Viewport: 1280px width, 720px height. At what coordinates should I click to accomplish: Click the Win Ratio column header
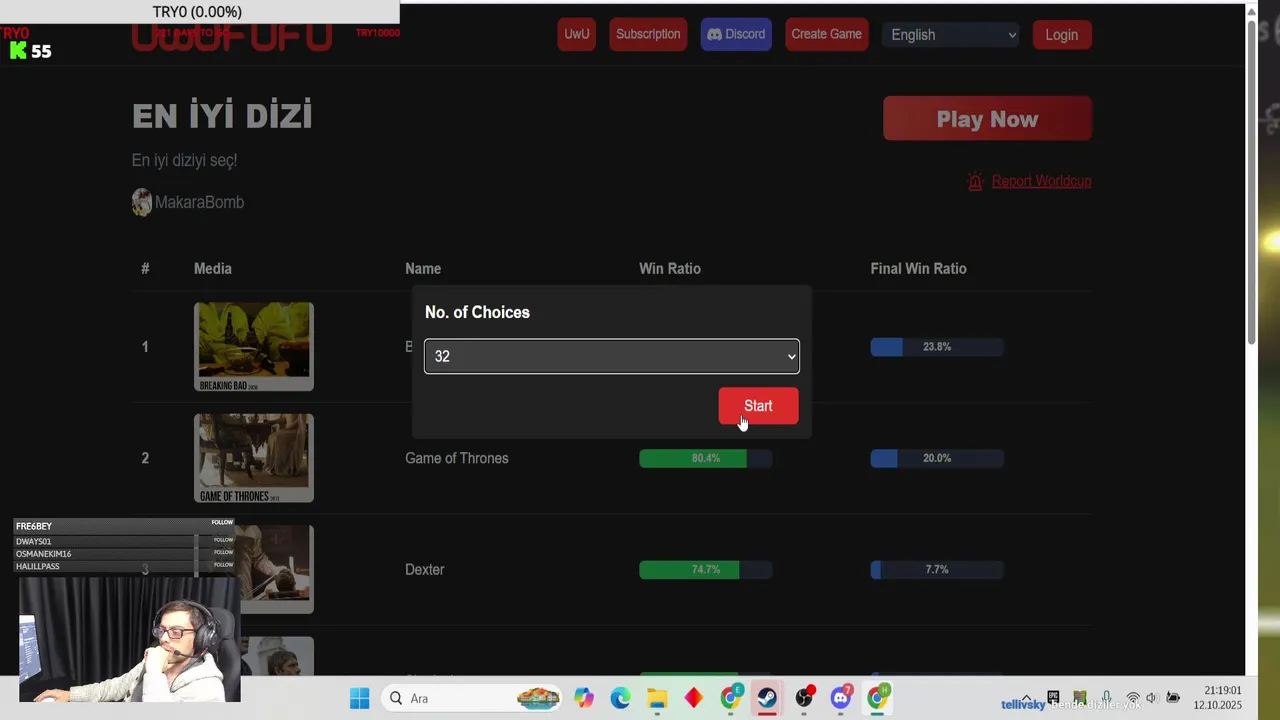pyautogui.click(x=670, y=268)
